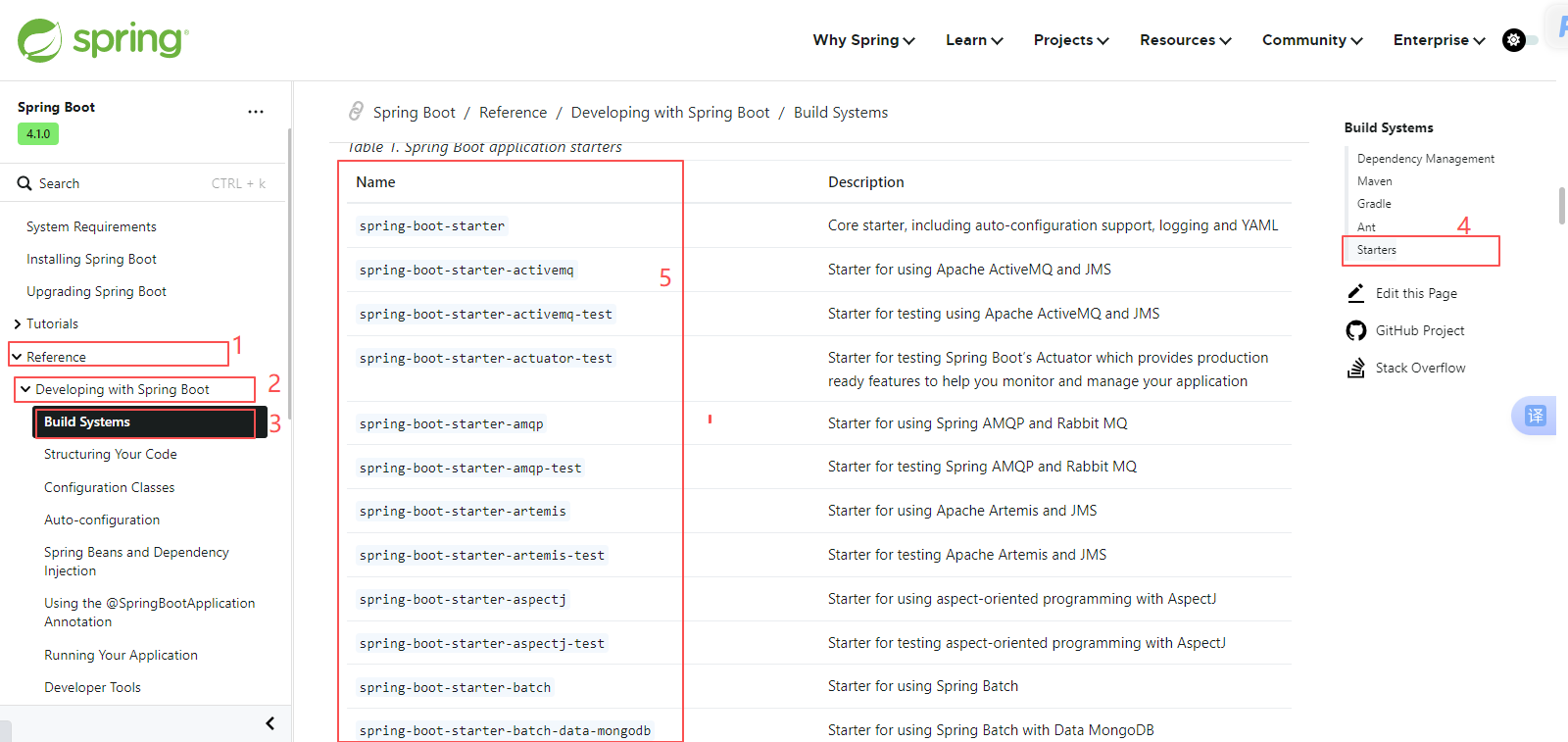This screenshot has height=742, width=1568.
Task: Jump to Maven section
Action: pyautogui.click(x=1375, y=181)
